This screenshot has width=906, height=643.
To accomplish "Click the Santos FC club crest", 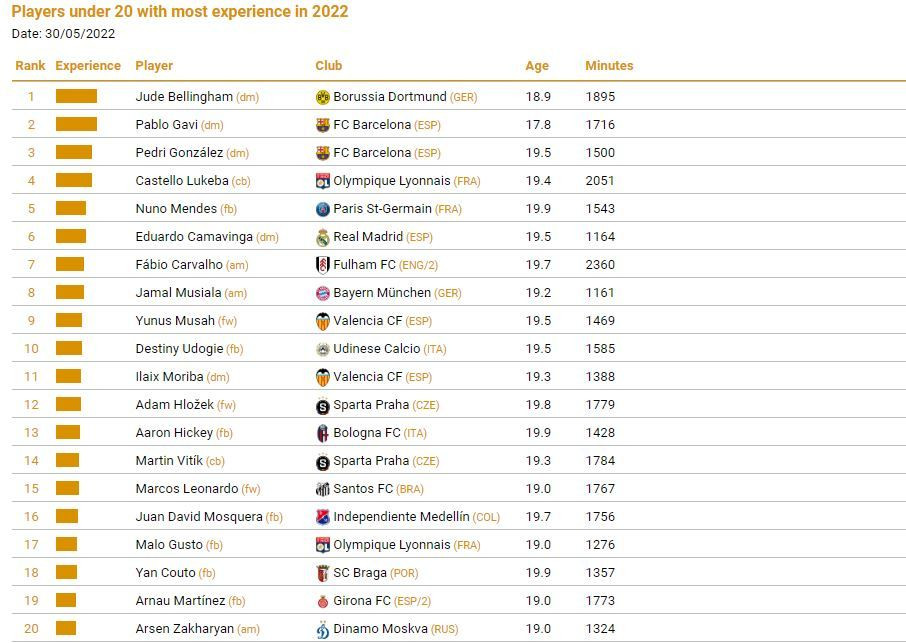I will (322, 489).
